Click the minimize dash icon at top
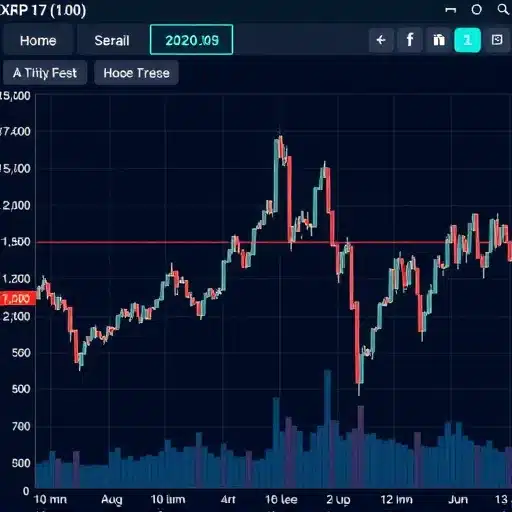This screenshot has width=512, height=512. [x=451, y=10]
